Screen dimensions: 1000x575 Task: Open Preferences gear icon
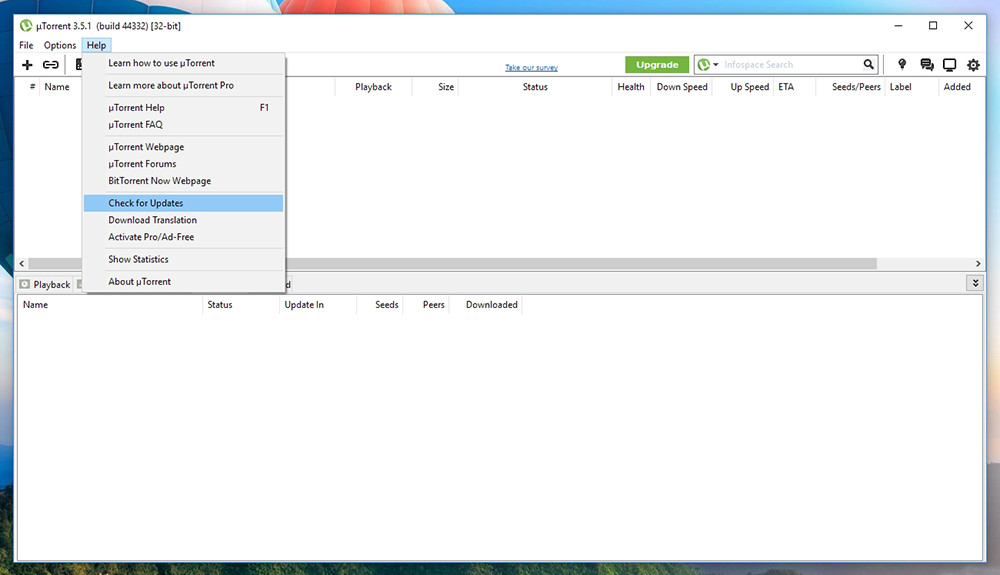tap(973, 64)
